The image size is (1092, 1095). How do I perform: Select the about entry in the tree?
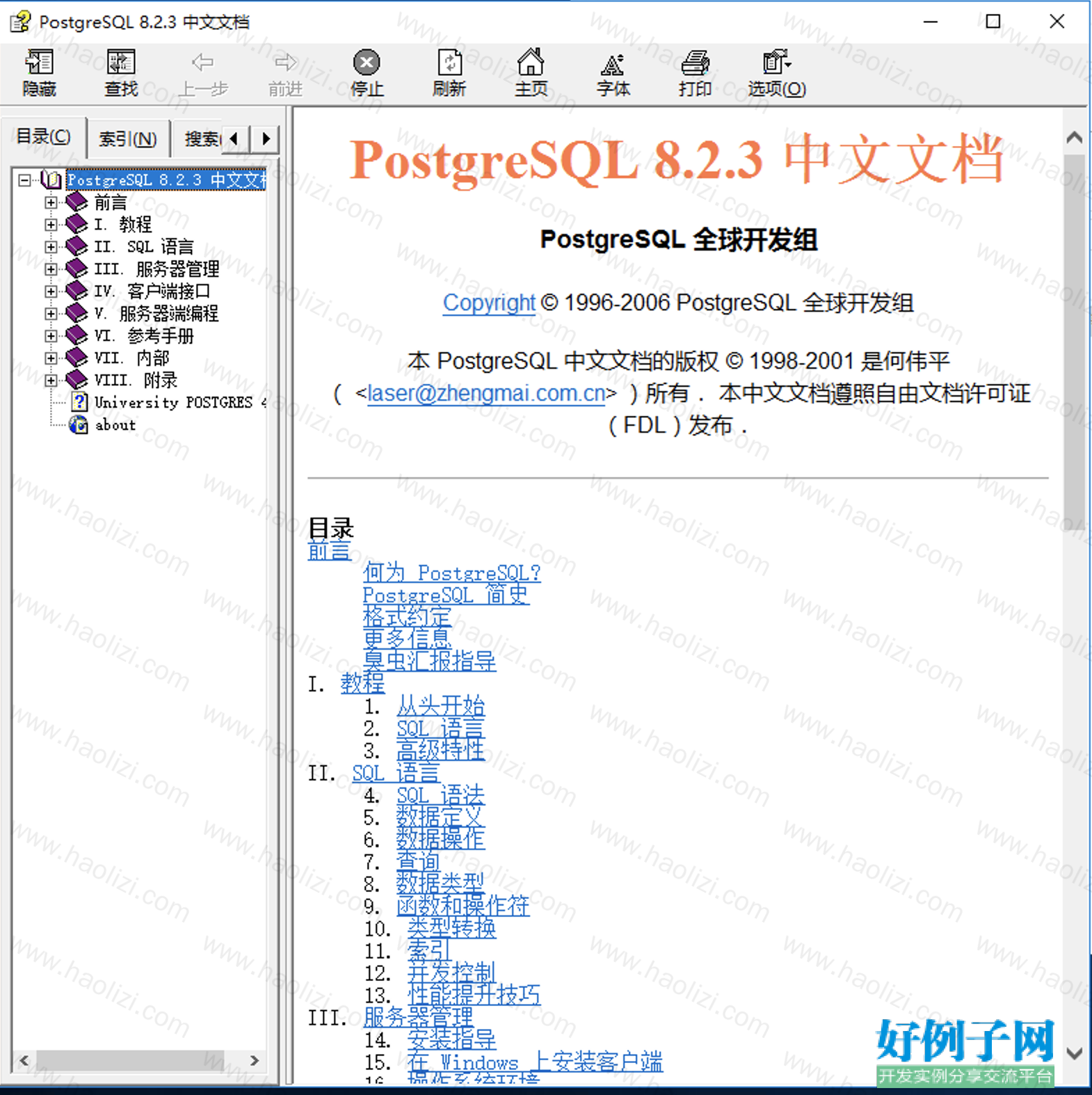pos(115,425)
